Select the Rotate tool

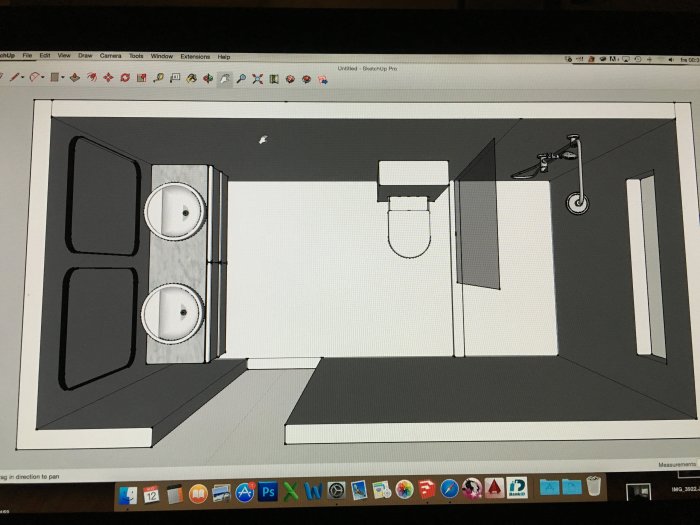(124, 77)
